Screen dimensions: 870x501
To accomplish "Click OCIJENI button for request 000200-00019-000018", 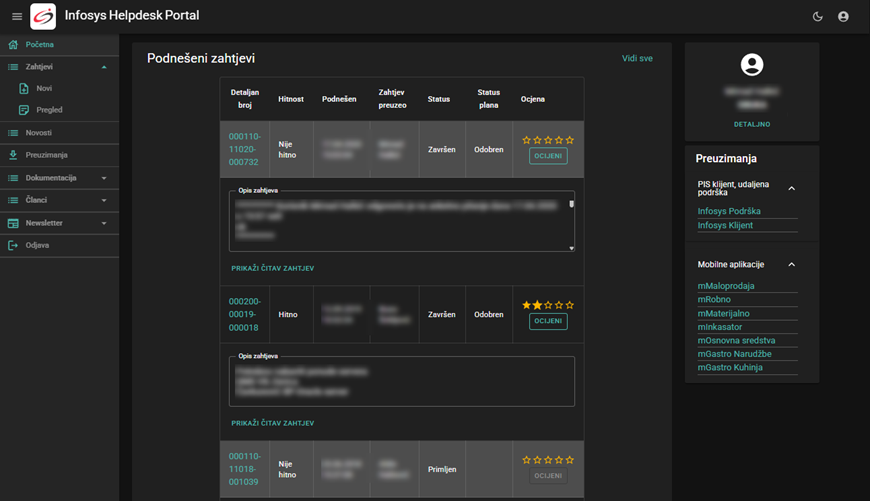I will point(548,321).
